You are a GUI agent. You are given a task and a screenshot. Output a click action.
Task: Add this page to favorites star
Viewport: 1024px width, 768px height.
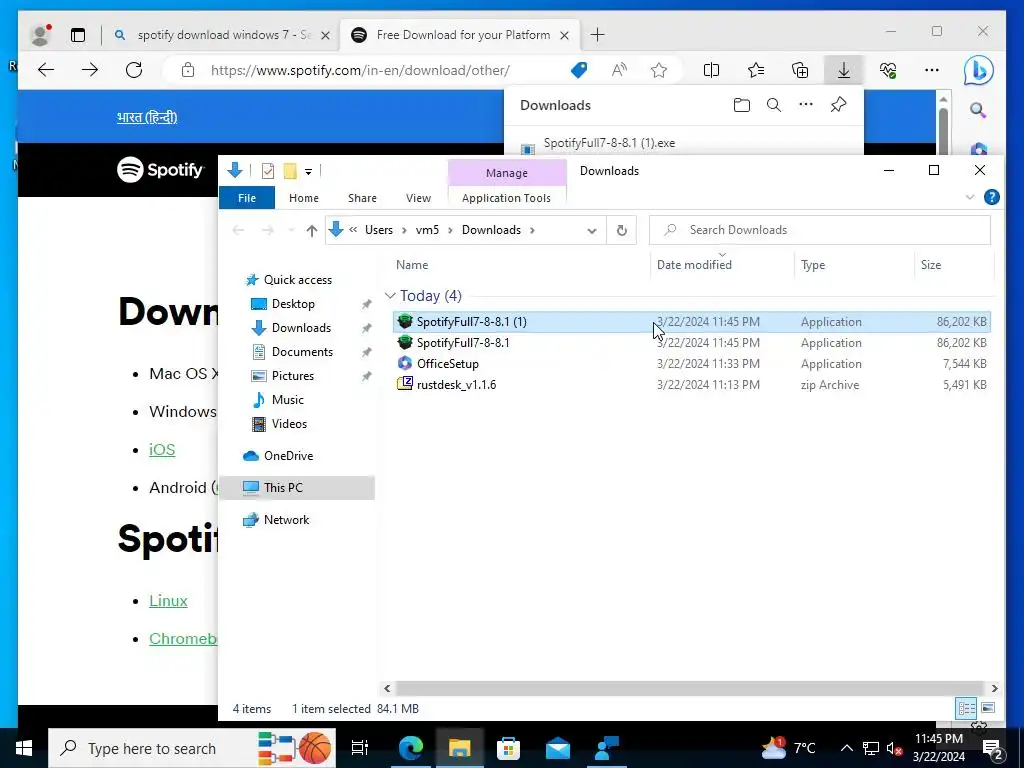click(x=659, y=70)
